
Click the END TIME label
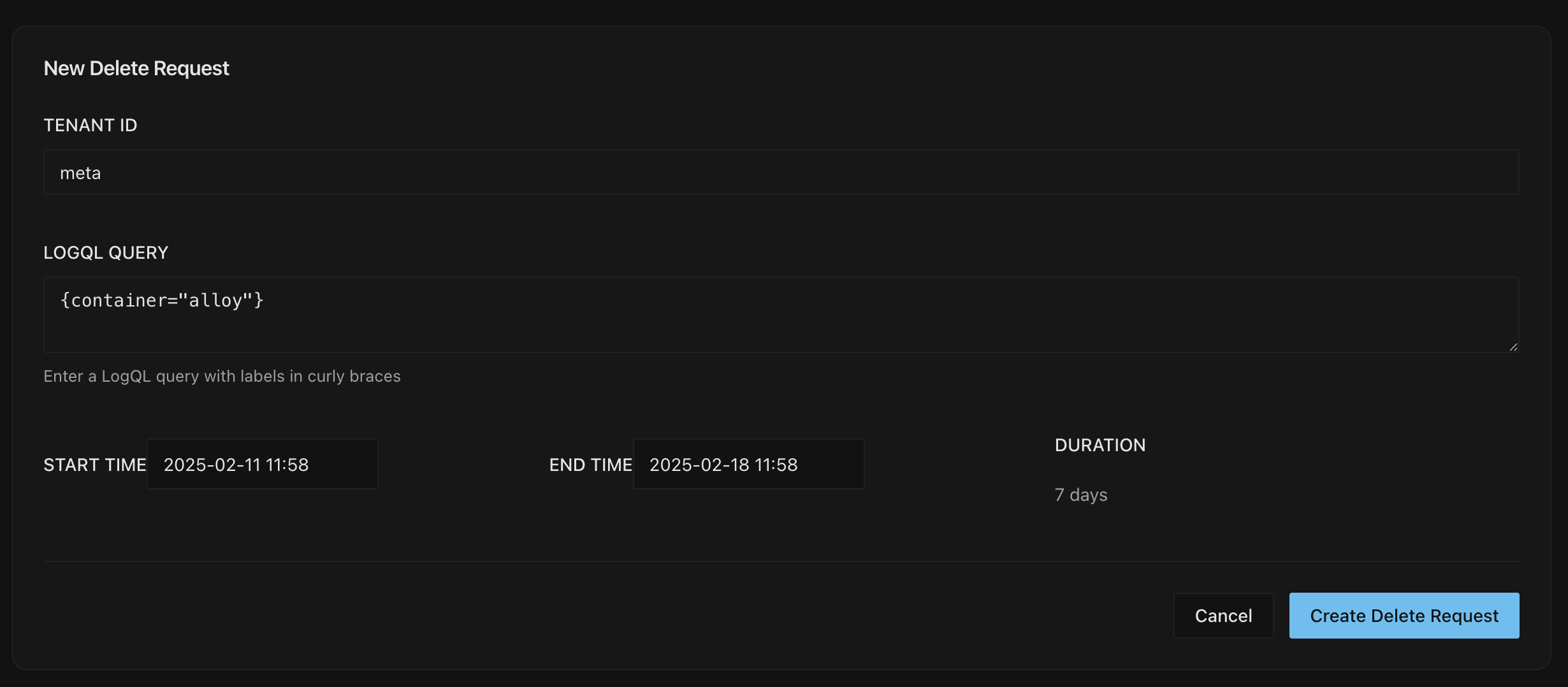pos(590,465)
